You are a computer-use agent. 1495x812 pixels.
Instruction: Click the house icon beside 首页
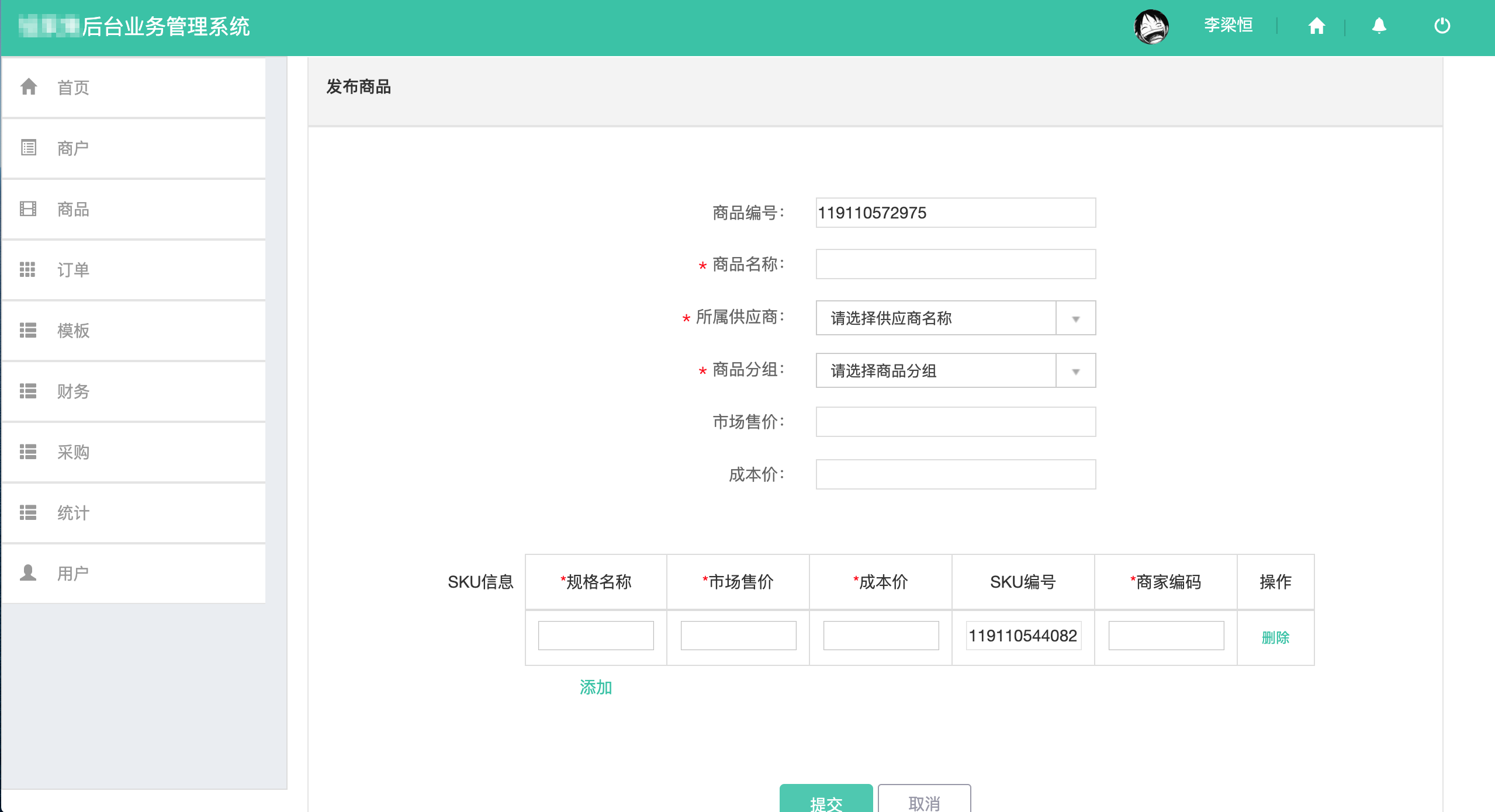[x=29, y=86]
